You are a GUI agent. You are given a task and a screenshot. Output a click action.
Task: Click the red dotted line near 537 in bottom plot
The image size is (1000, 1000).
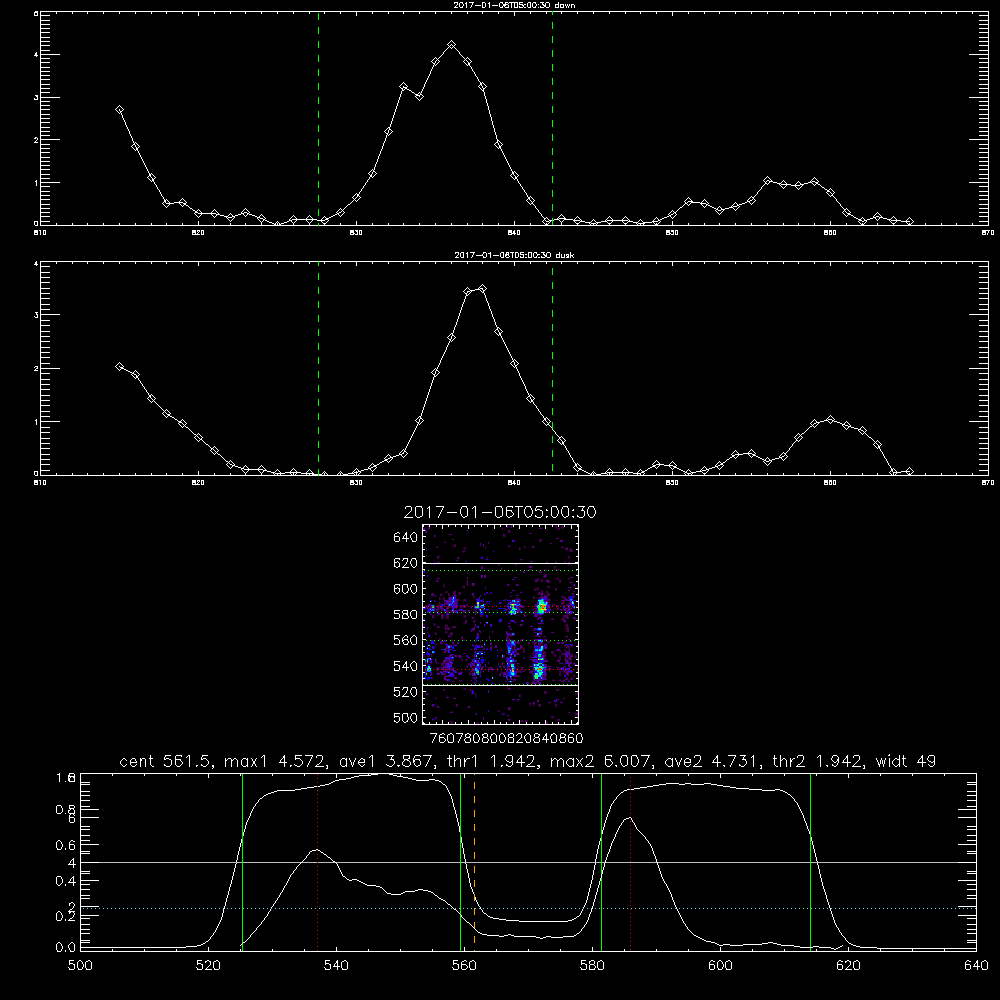[x=318, y=862]
